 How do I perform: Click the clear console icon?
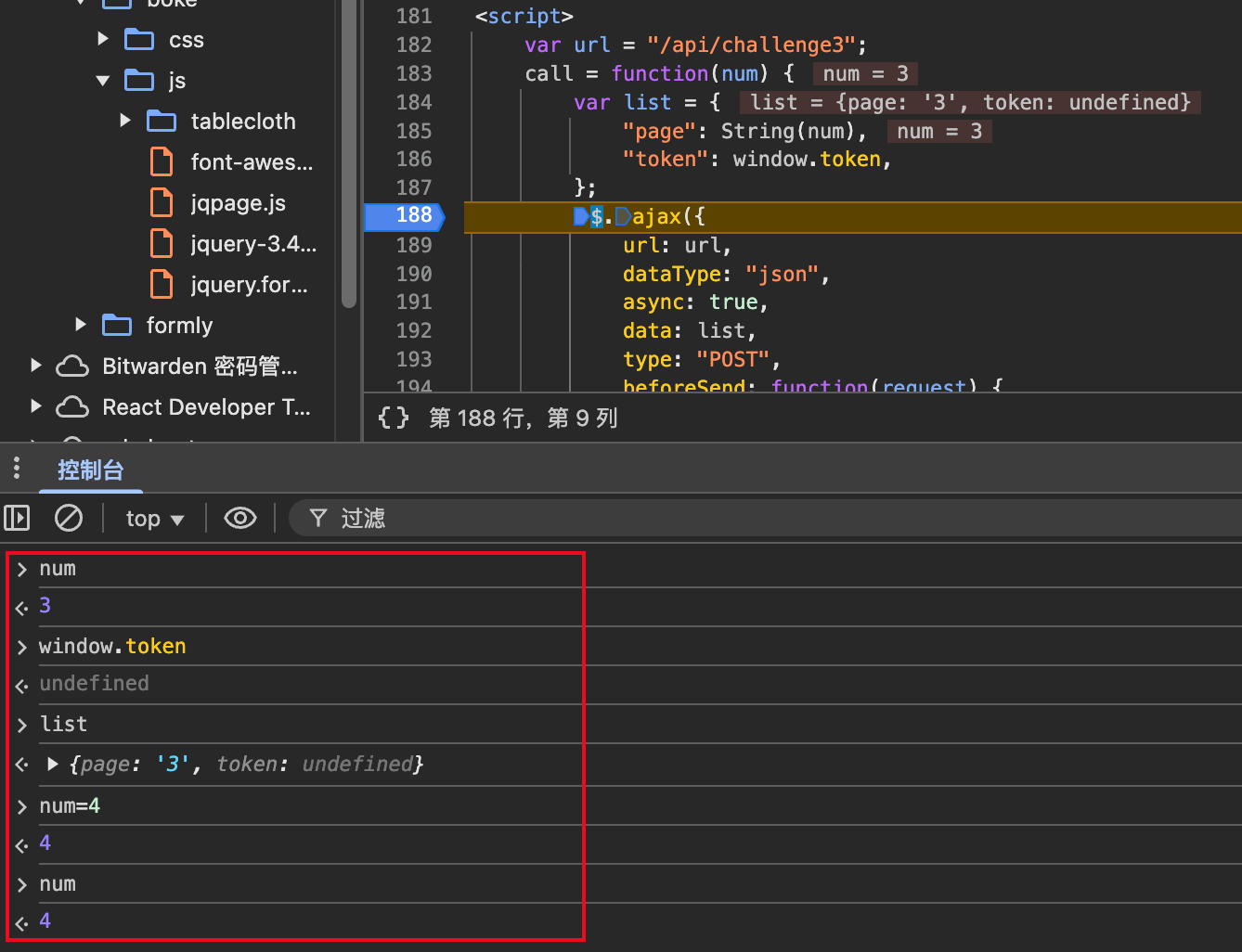click(x=69, y=518)
